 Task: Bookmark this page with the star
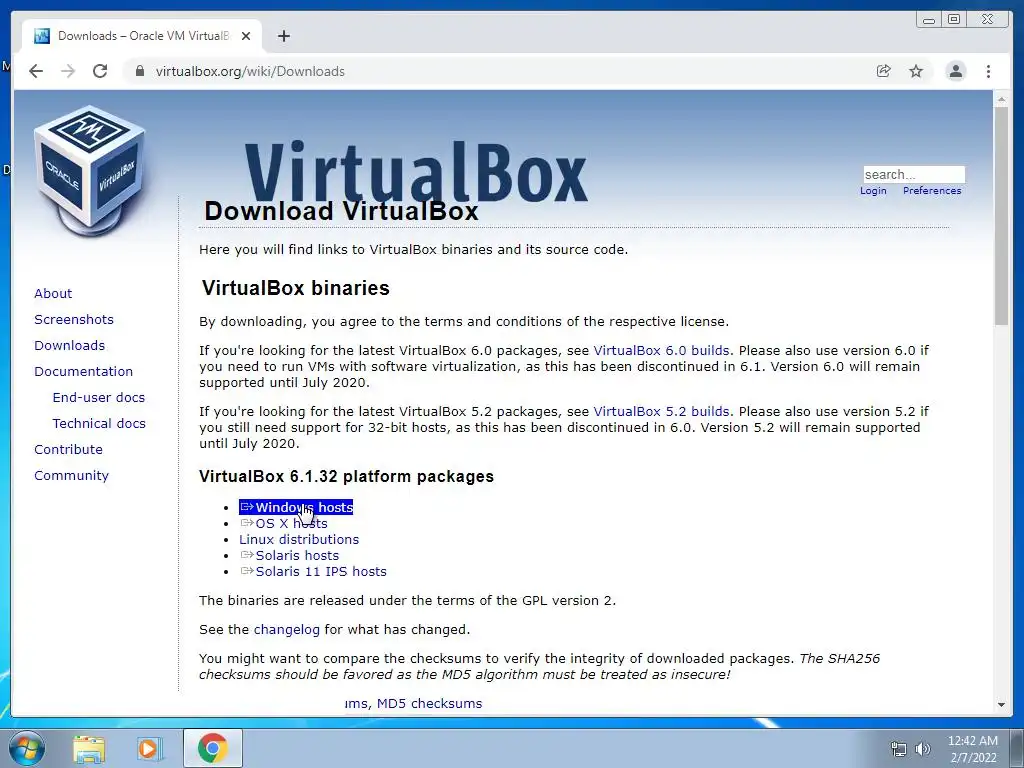[x=916, y=71]
